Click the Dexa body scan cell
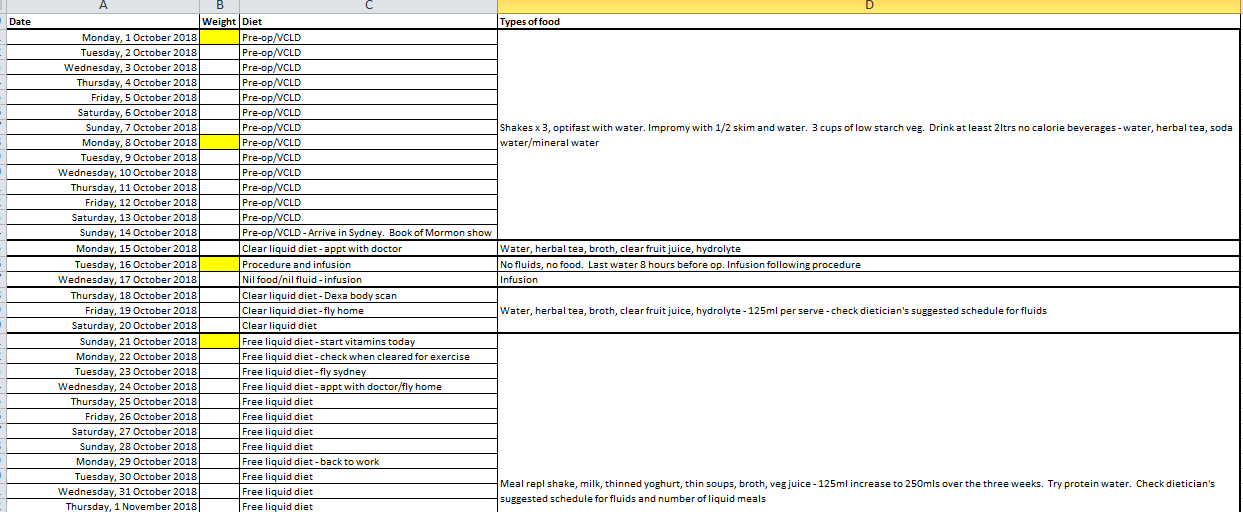Image resolution: width=1243 pixels, height=512 pixels. 368,295
